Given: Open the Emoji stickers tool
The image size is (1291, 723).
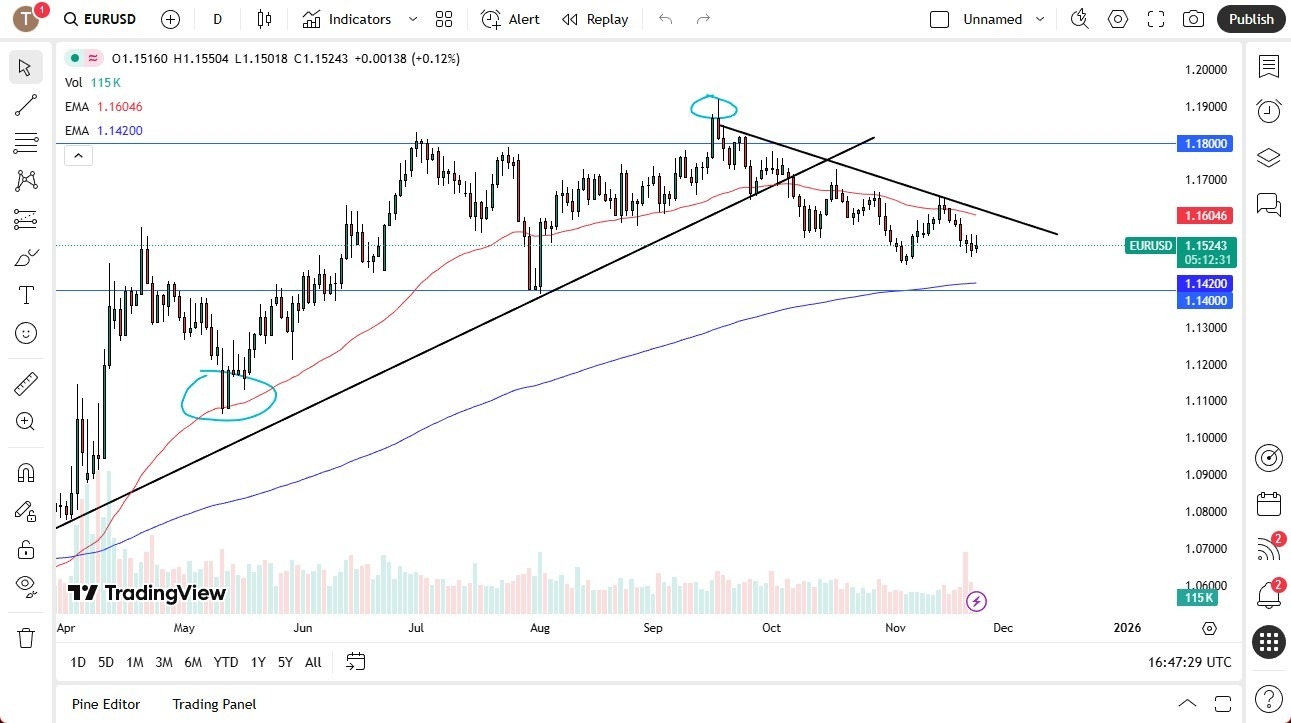Looking at the screenshot, I should (x=26, y=333).
